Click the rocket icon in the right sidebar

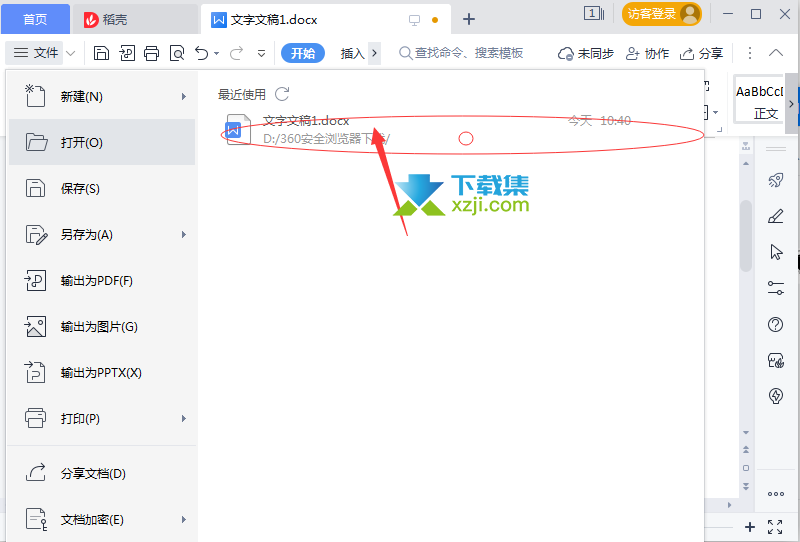click(776, 180)
